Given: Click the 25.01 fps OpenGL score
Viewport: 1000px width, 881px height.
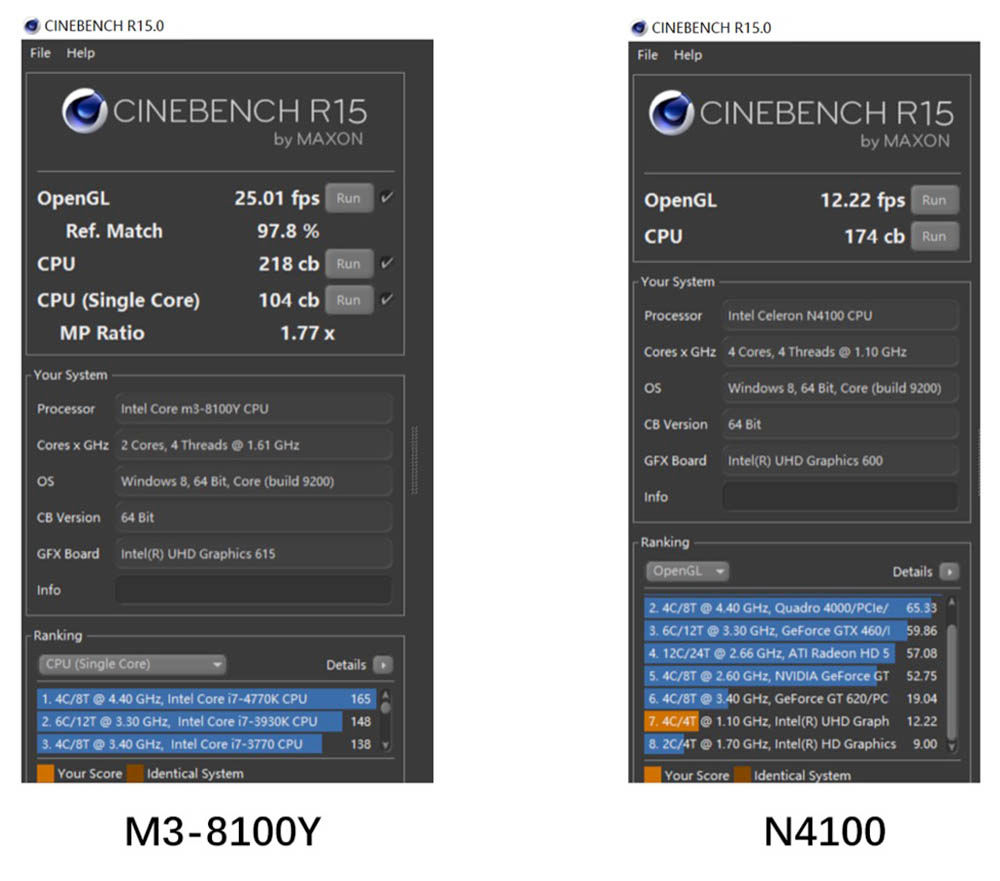Looking at the screenshot, I should tap(277, 198).
